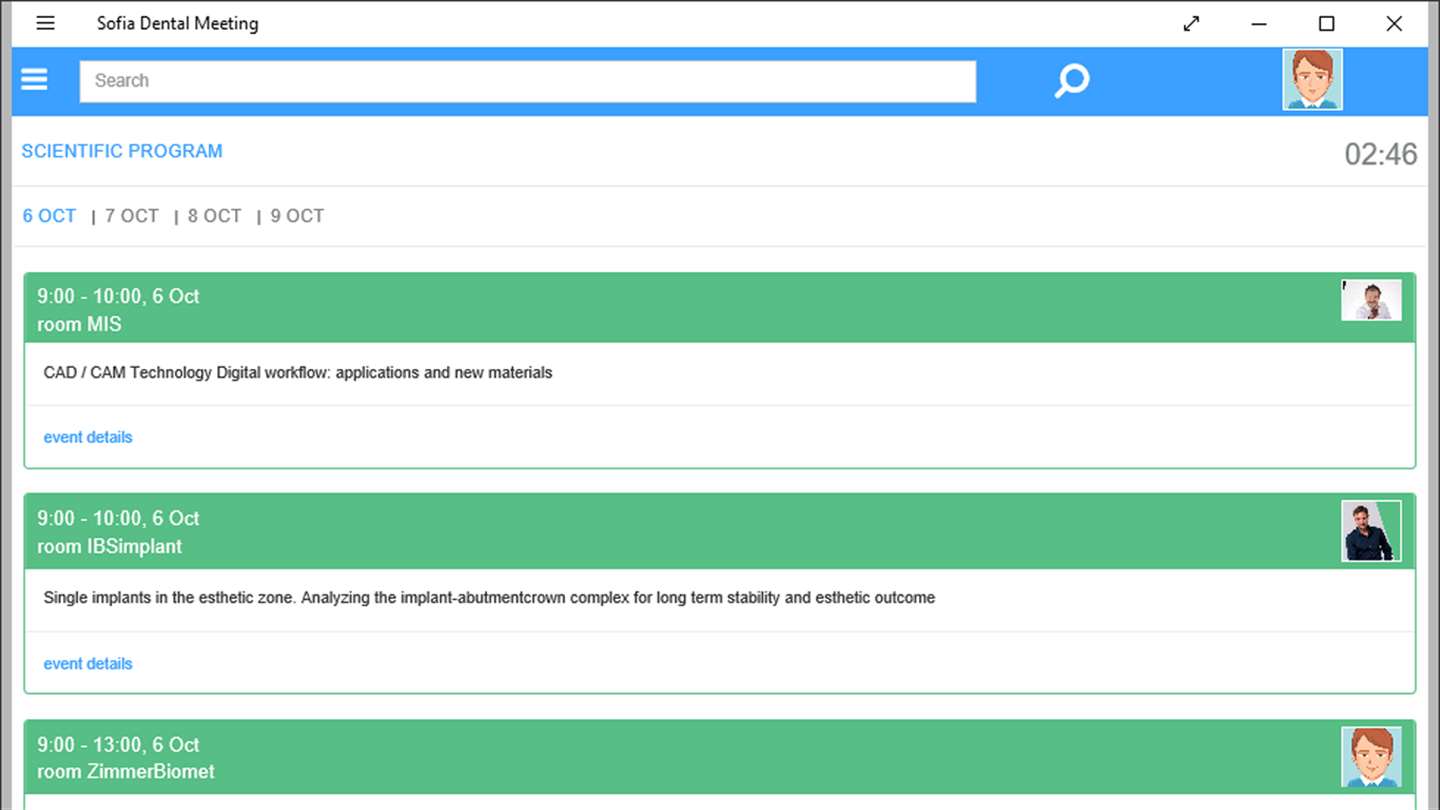Select the room MIS session header
The image size is (1440, 810).
[720, 308]
